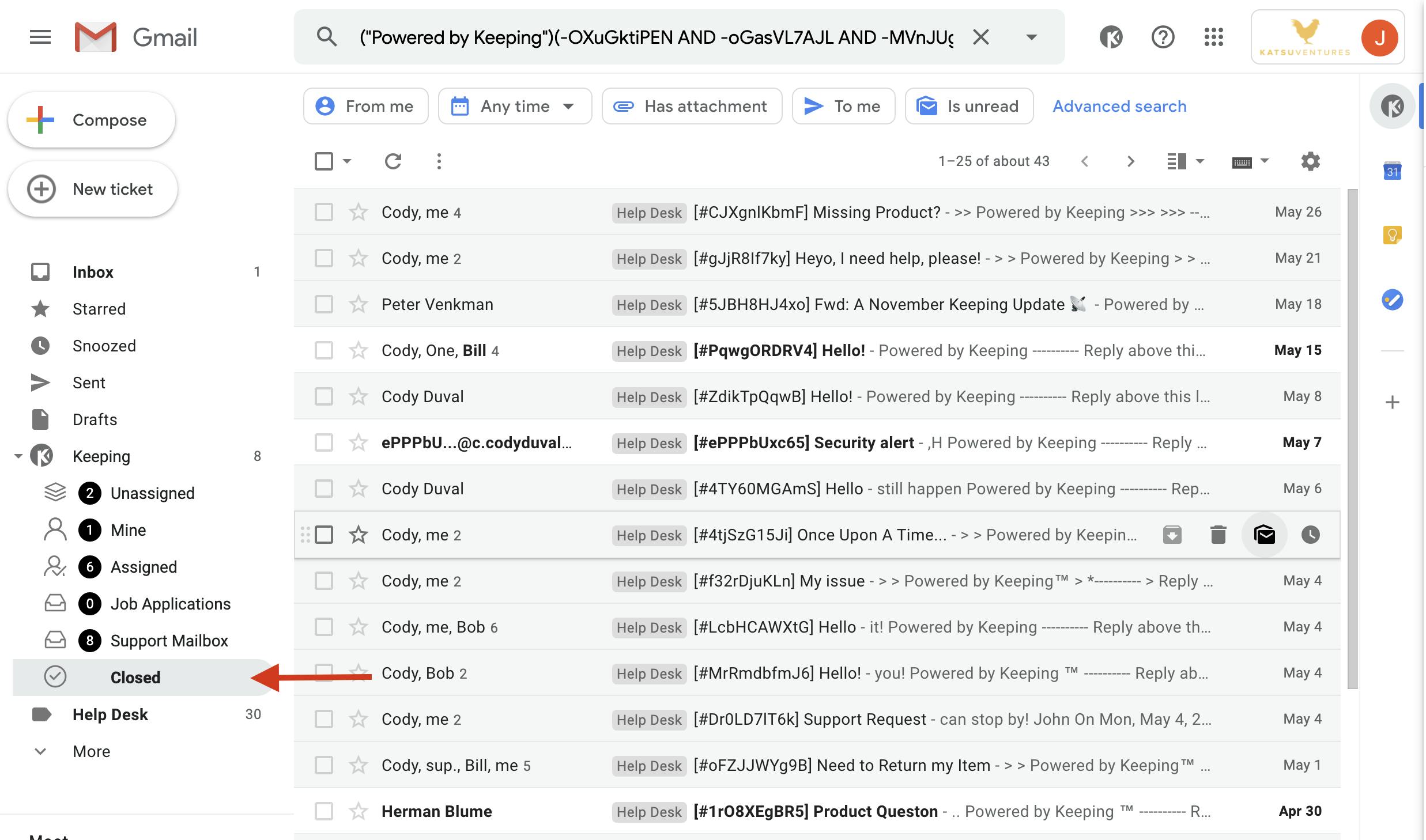This screenshot has height=840, width=1426.
Task: Toggle the select all checkbox
Action: point(324,161)
